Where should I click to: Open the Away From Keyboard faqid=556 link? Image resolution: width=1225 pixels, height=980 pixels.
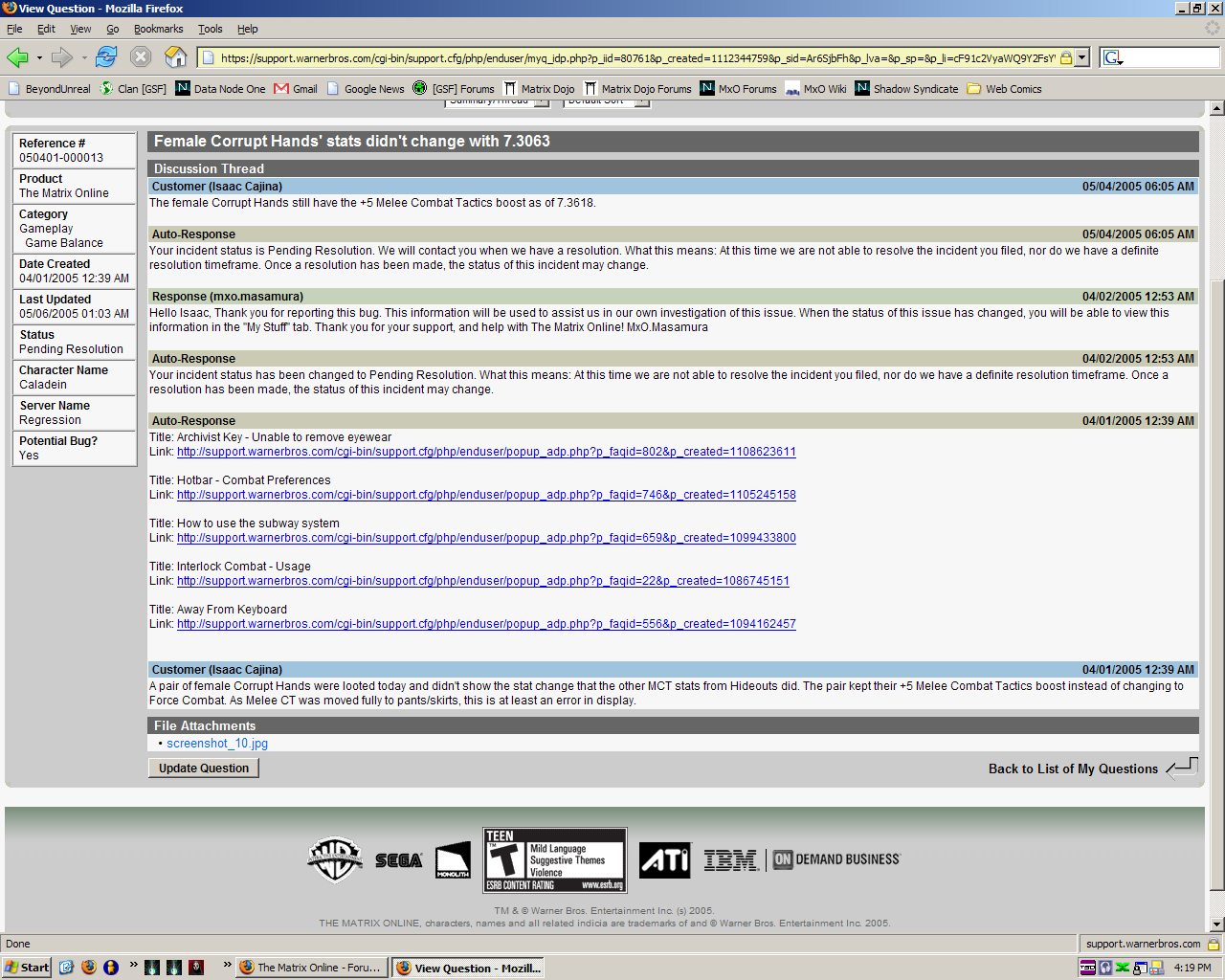pos(486,624)
